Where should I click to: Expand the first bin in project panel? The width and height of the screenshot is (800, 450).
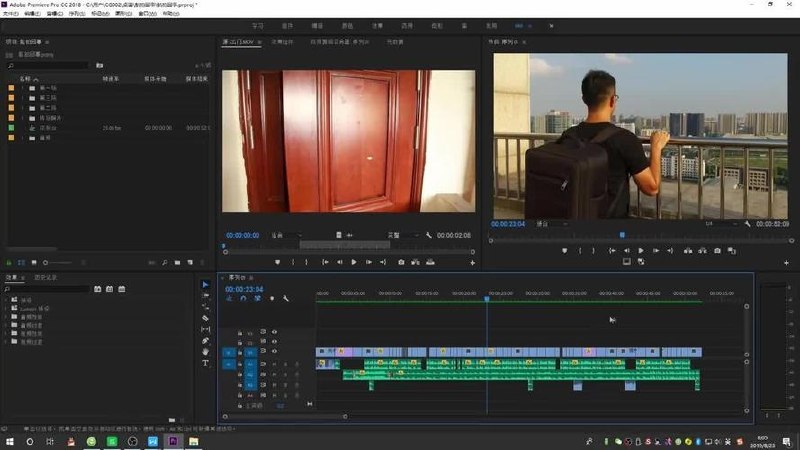(x=22, y=88)
